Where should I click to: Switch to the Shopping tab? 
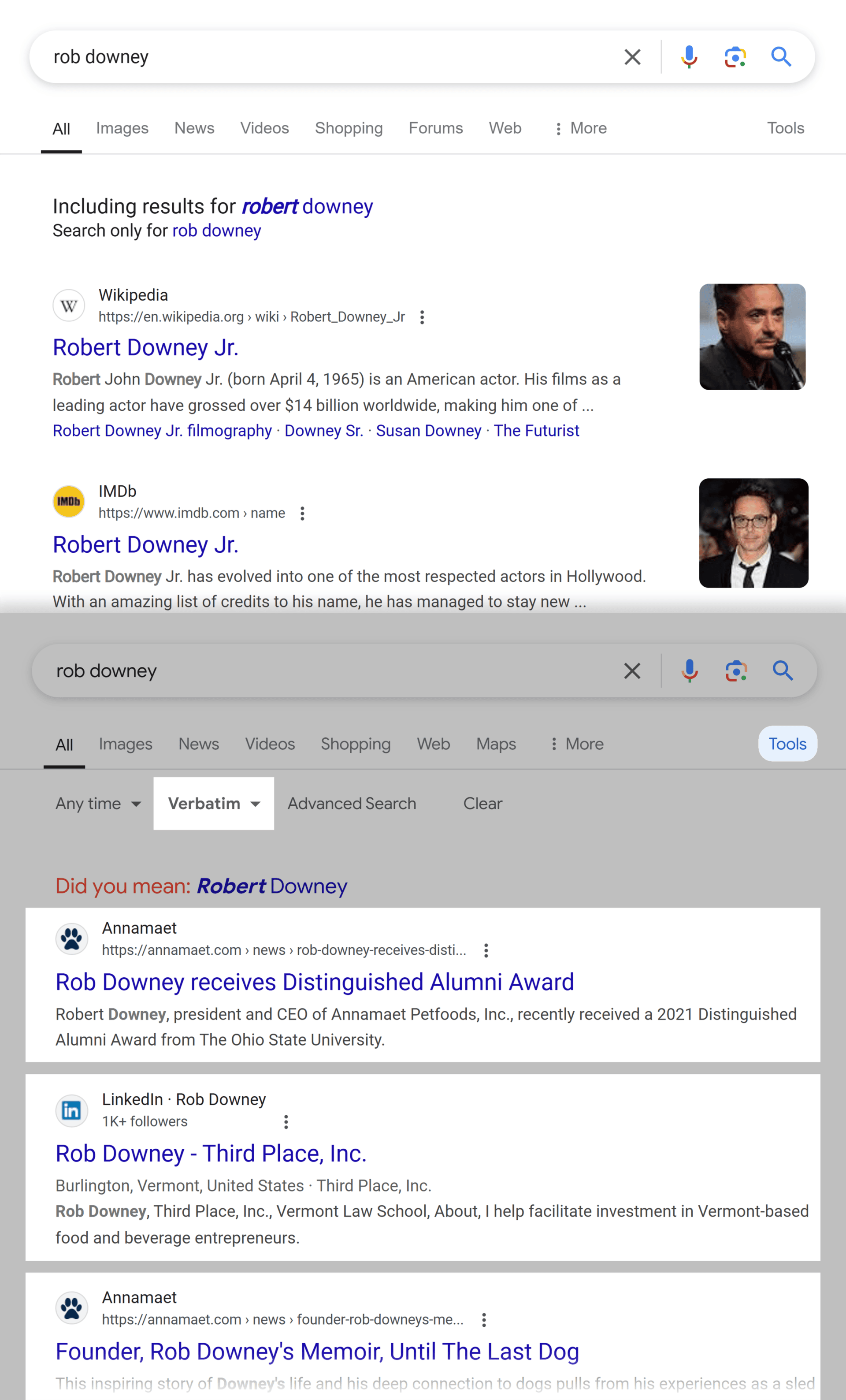coord(349,128)
